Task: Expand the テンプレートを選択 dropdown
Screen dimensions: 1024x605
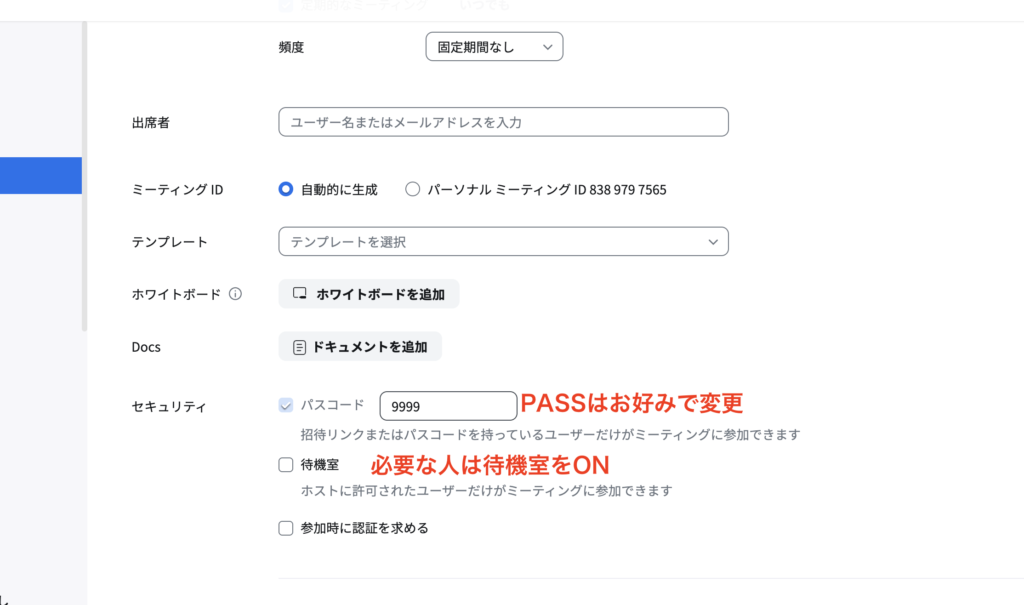Action: tap(504, 242)
